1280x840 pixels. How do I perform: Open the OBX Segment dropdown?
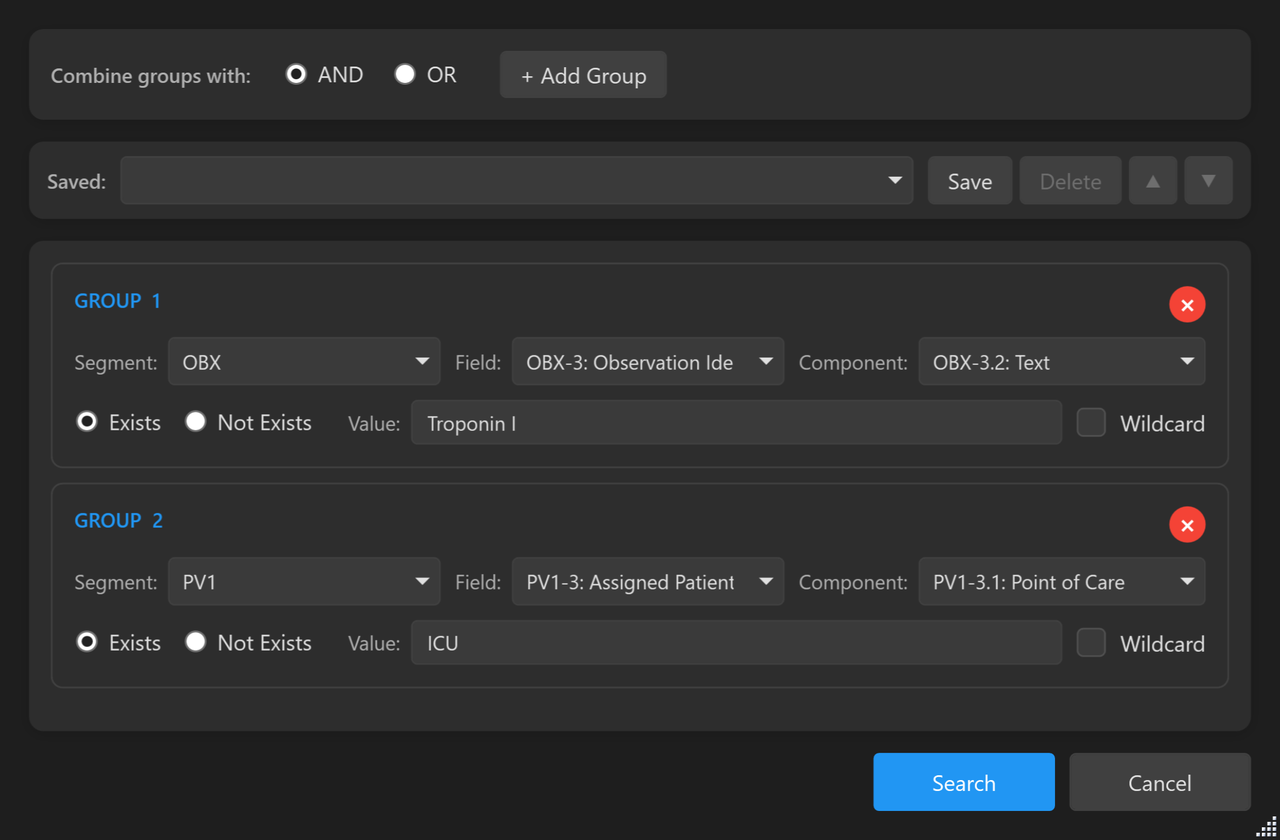point(304,361)
